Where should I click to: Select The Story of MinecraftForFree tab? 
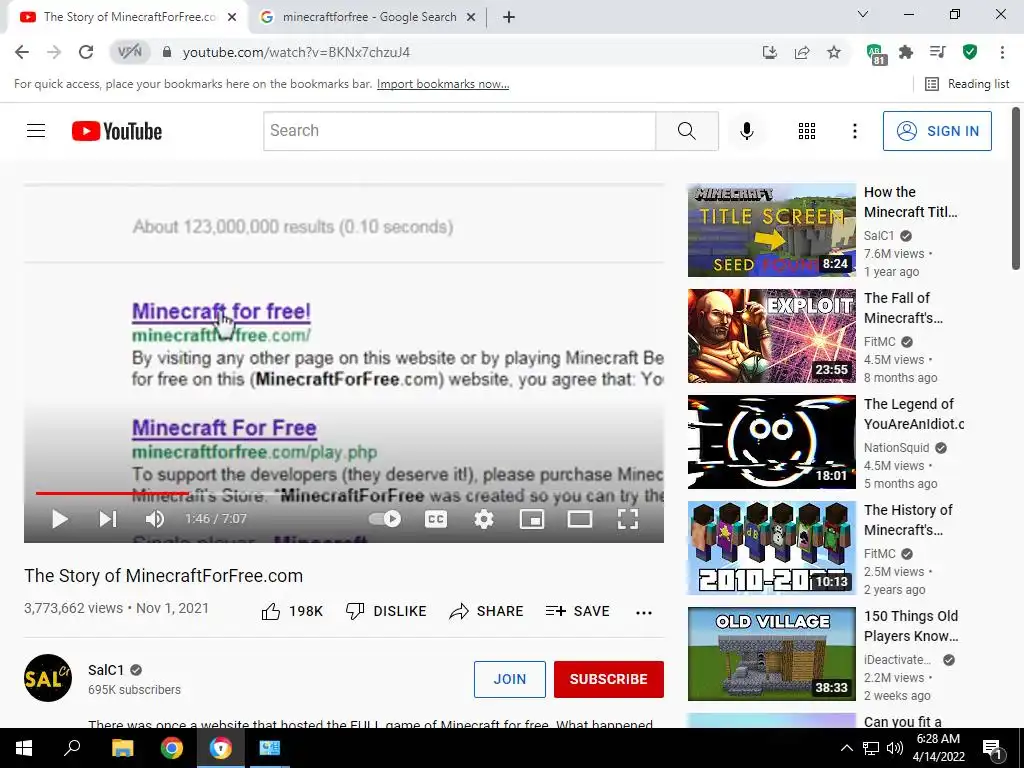point(128,17)
